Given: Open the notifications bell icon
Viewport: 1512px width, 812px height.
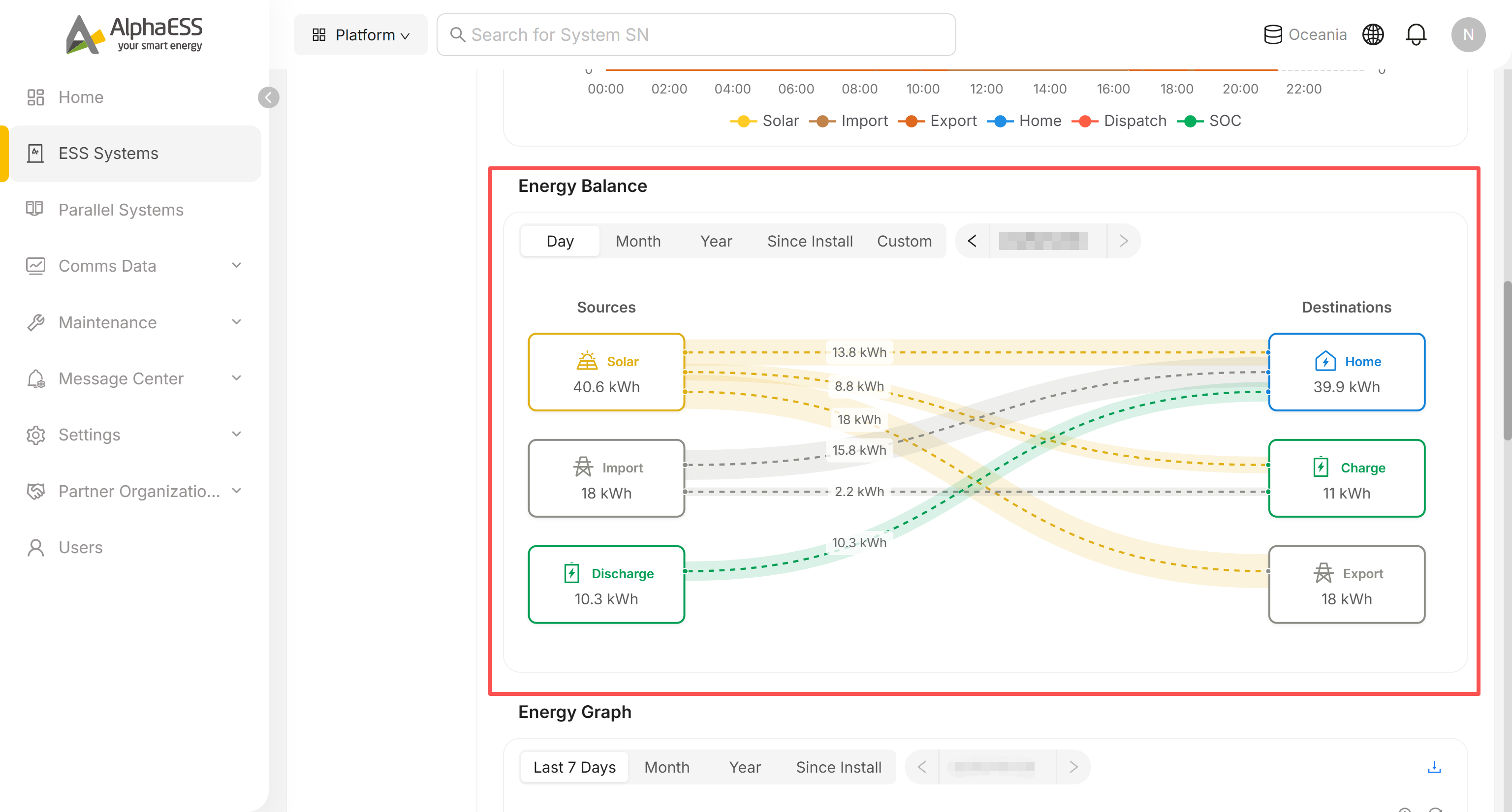Looking at the screenshot, I should tap(1416, 34).
